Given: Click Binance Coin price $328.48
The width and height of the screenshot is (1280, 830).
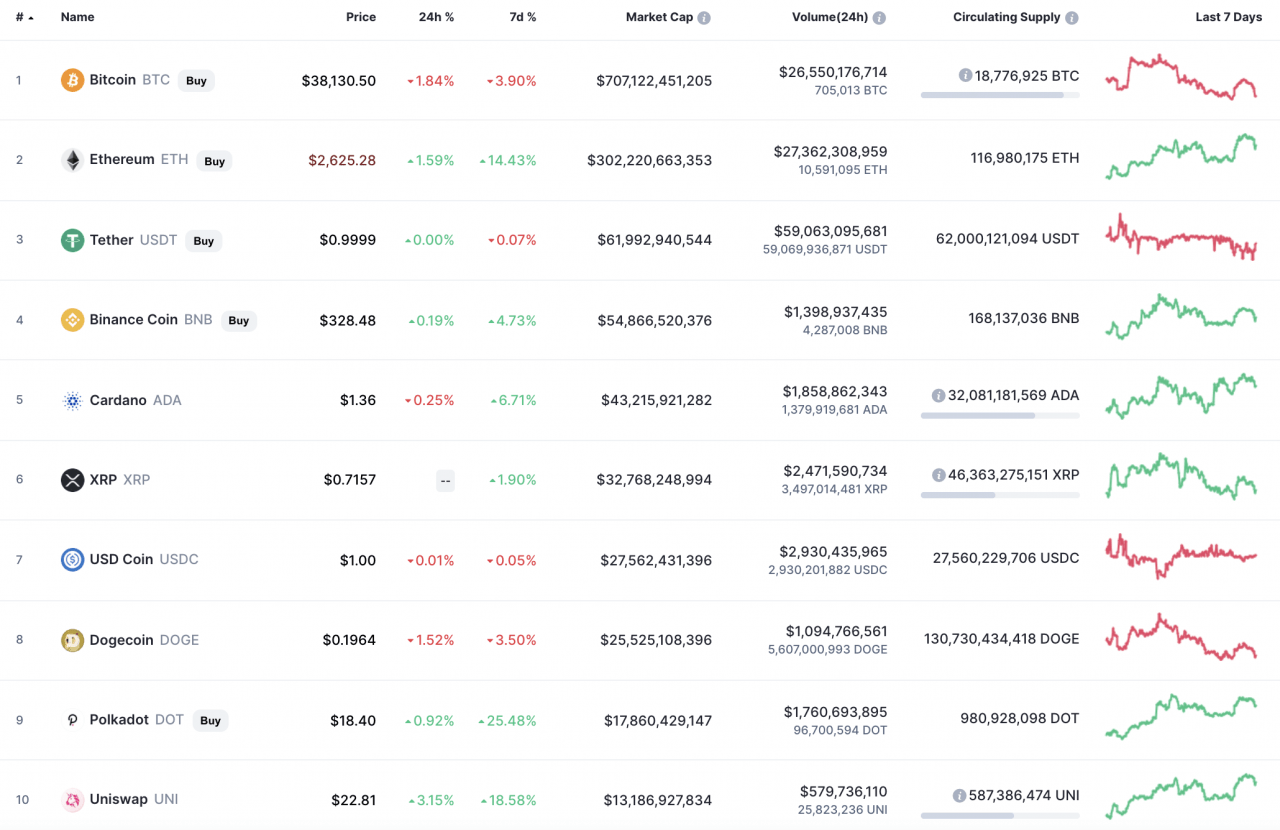Looking at the screenshot, I should (348, 321).
